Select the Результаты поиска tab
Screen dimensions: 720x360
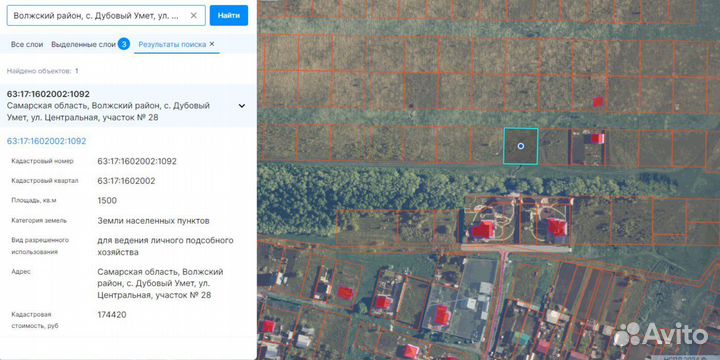[172, 45]
